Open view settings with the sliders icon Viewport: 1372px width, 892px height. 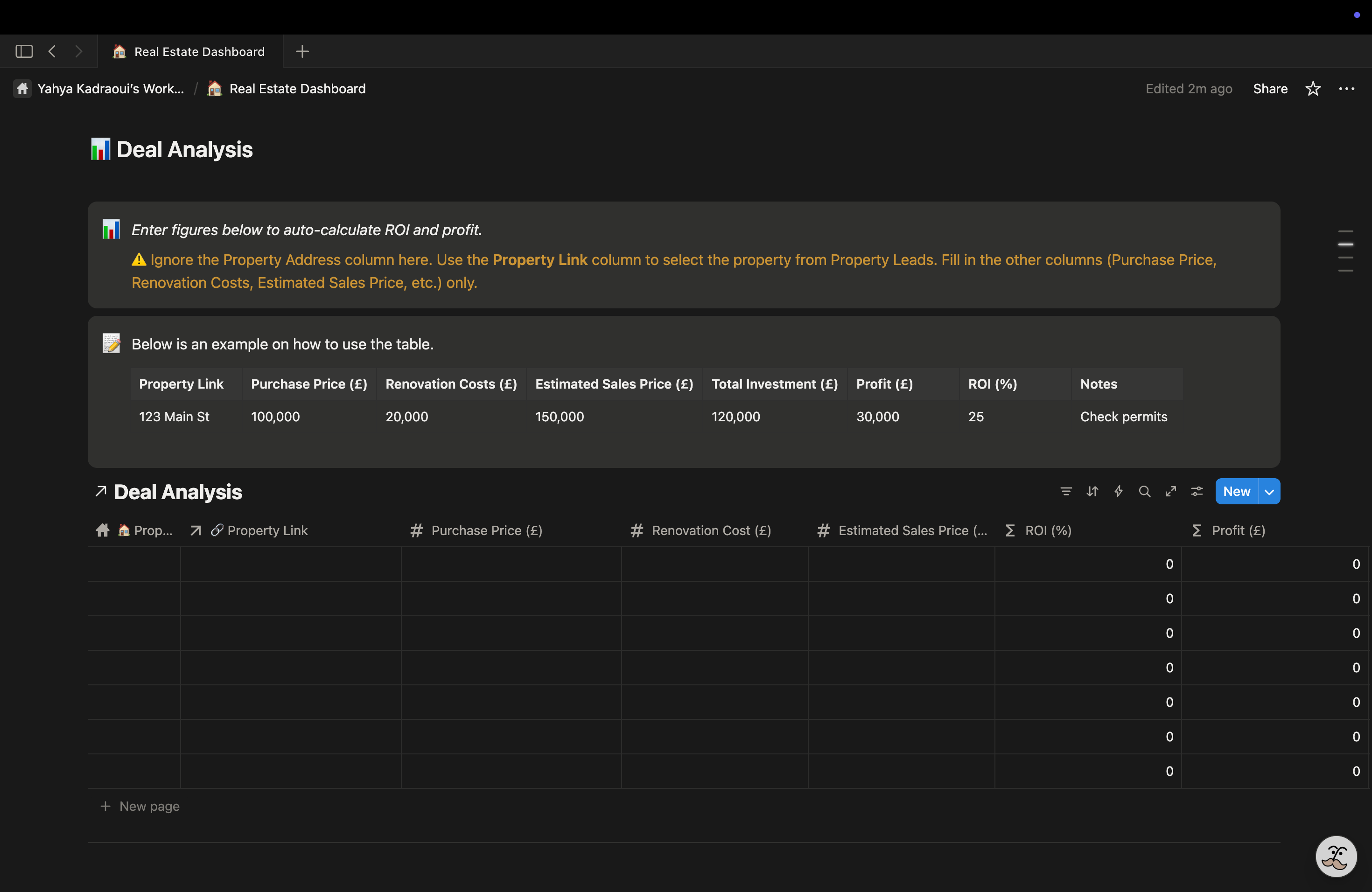(x=1197, y=491)
